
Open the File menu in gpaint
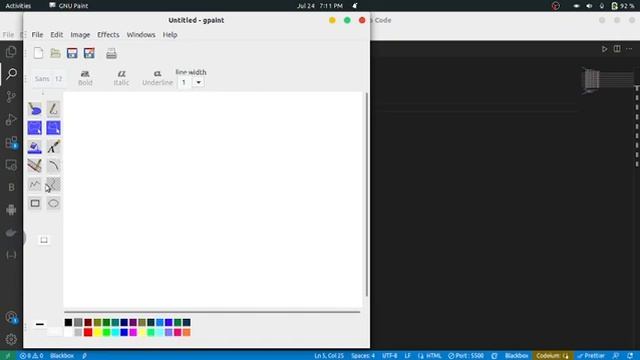(x=37, y=35)
